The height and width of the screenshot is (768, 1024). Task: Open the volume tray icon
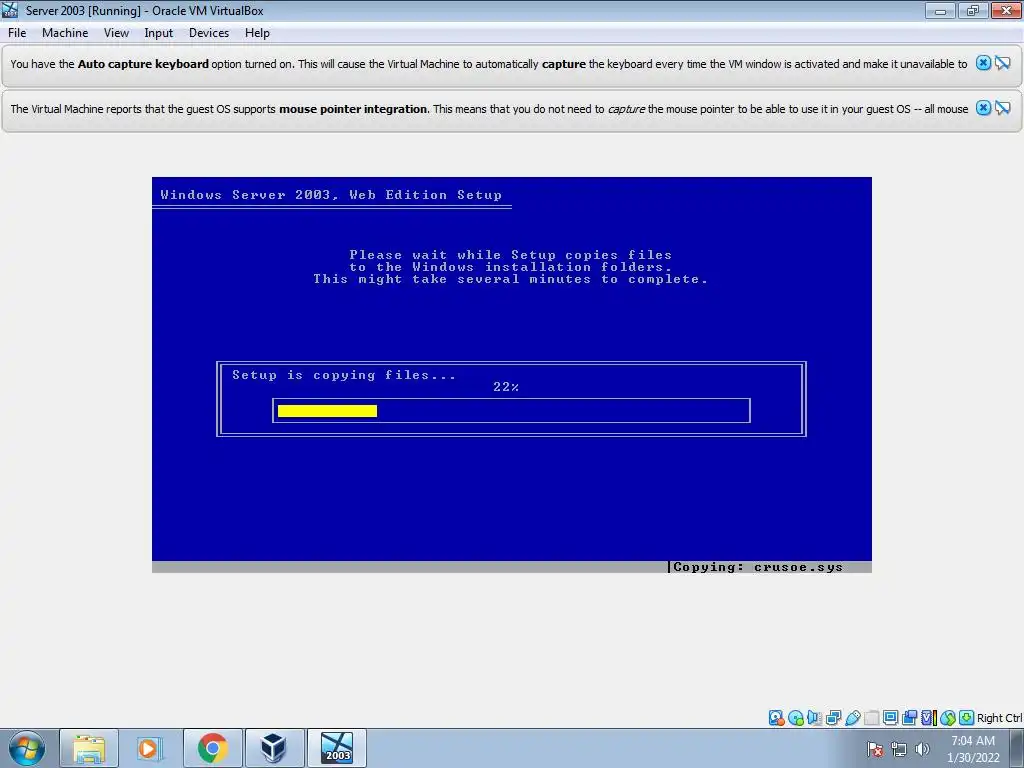tap(922, 749)
